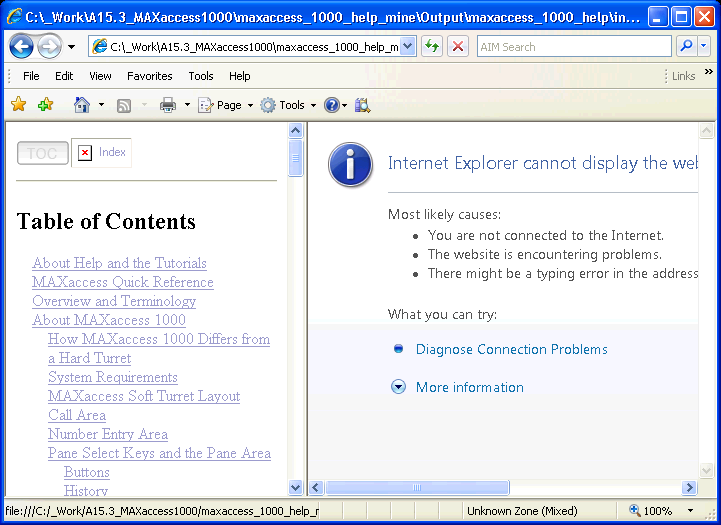
Task: Run search with the magnifier button
Action: coord(687,46)
